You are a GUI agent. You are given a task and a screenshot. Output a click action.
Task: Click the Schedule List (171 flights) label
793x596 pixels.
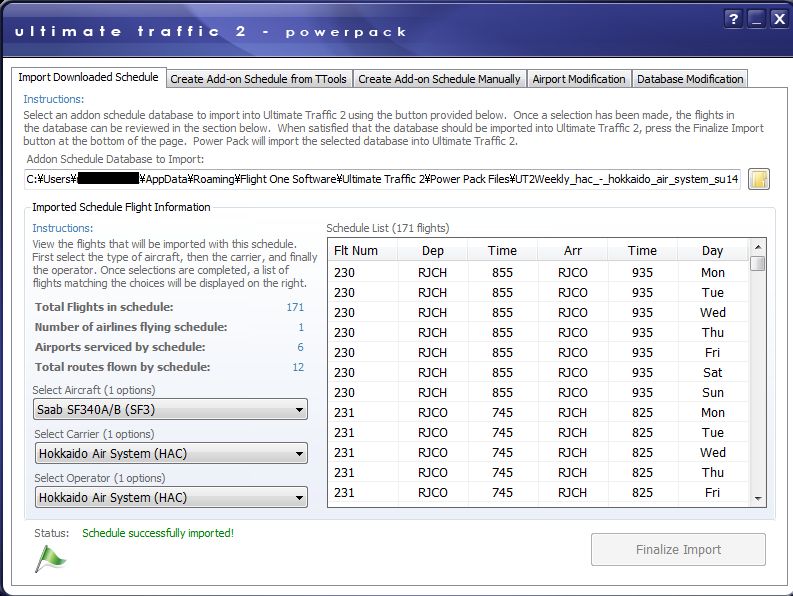pos(387,228)
